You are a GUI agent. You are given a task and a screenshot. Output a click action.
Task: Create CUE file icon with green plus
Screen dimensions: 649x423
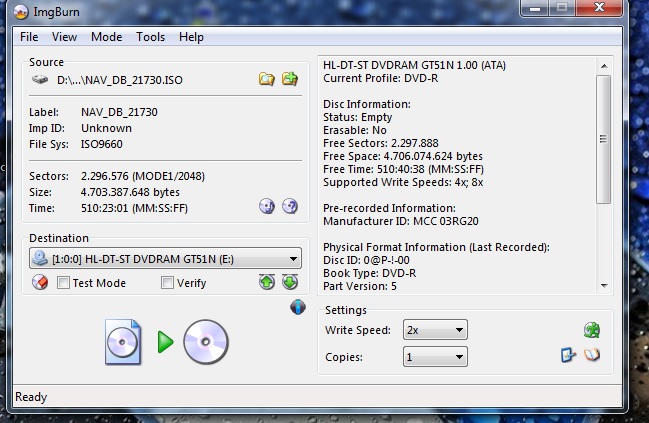[290, 78]
